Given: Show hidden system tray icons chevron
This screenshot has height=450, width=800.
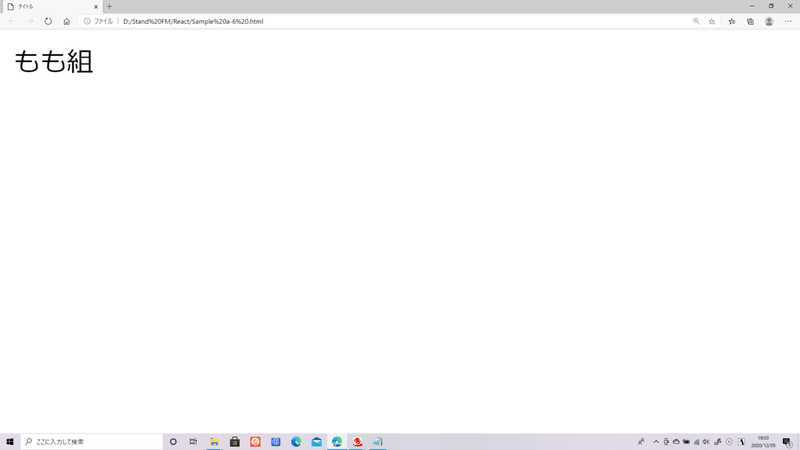Looking at the screenshot, I should point(656,442).
